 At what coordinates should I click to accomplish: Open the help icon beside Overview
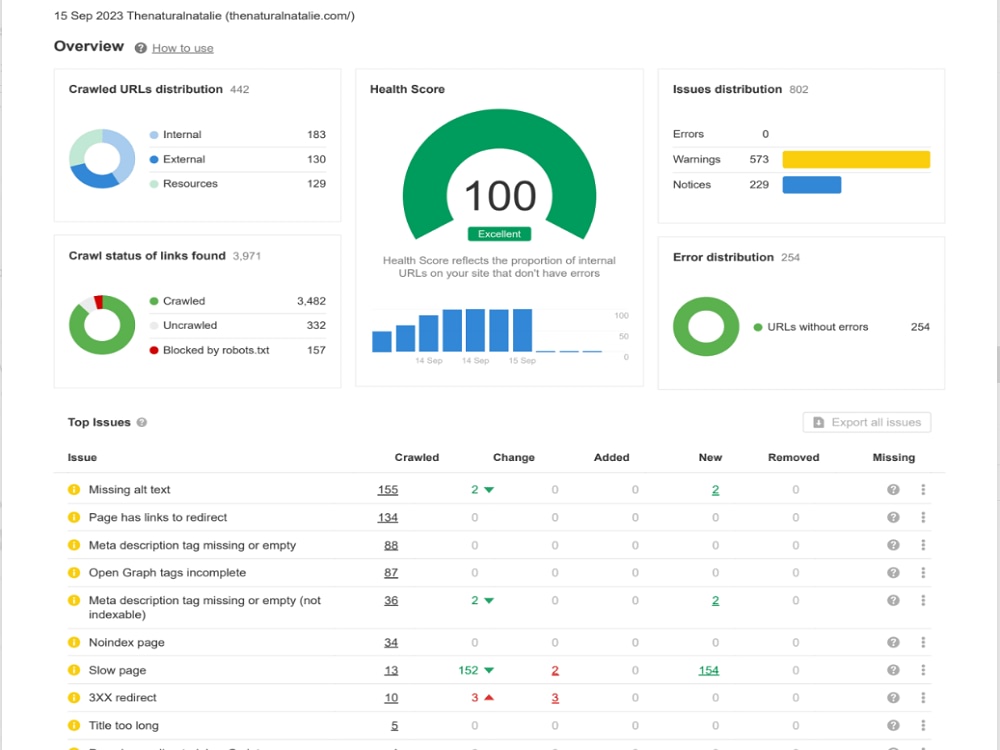point(141,48)
